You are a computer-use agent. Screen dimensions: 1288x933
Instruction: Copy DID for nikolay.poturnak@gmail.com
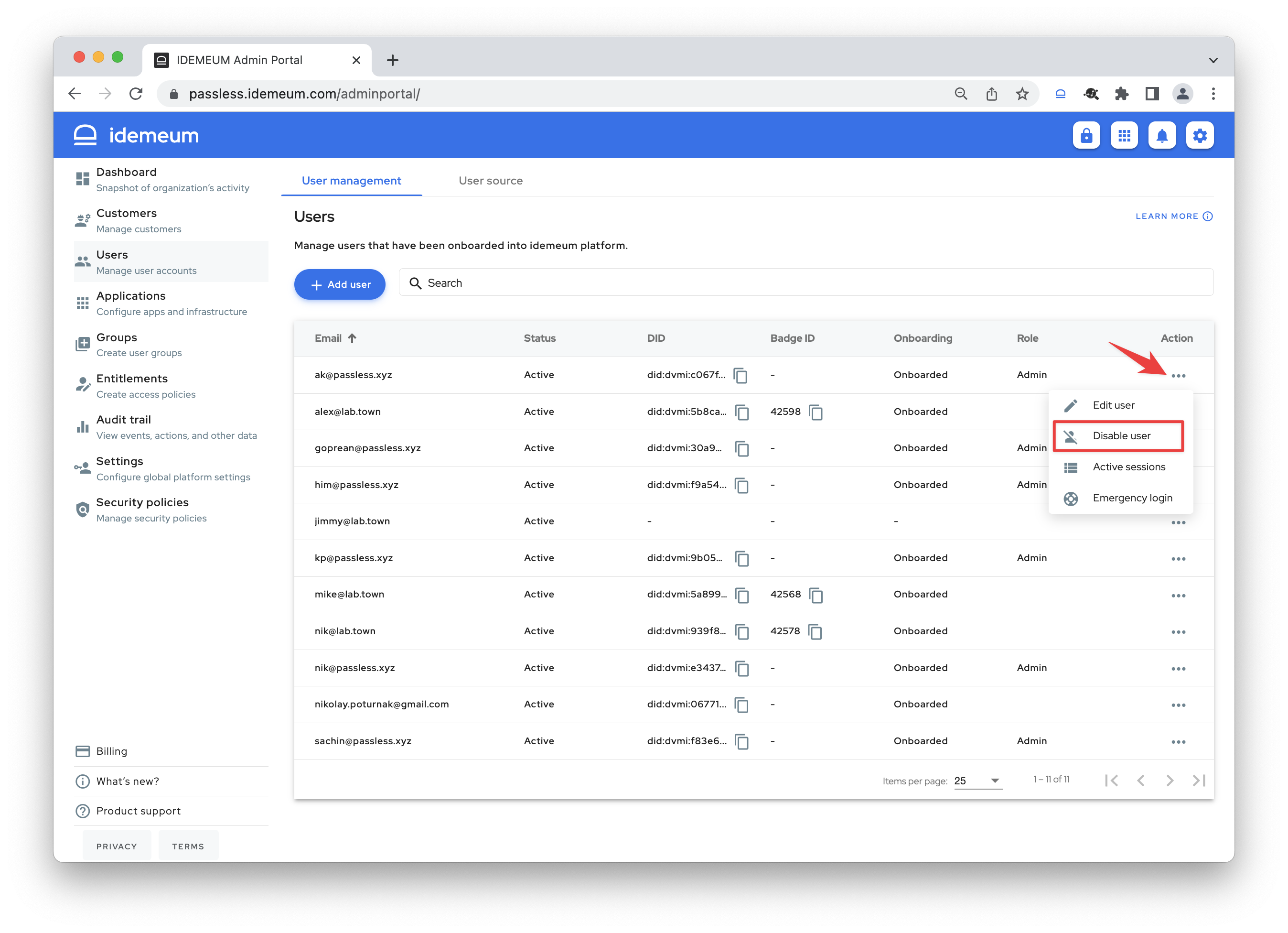(741, 705)
